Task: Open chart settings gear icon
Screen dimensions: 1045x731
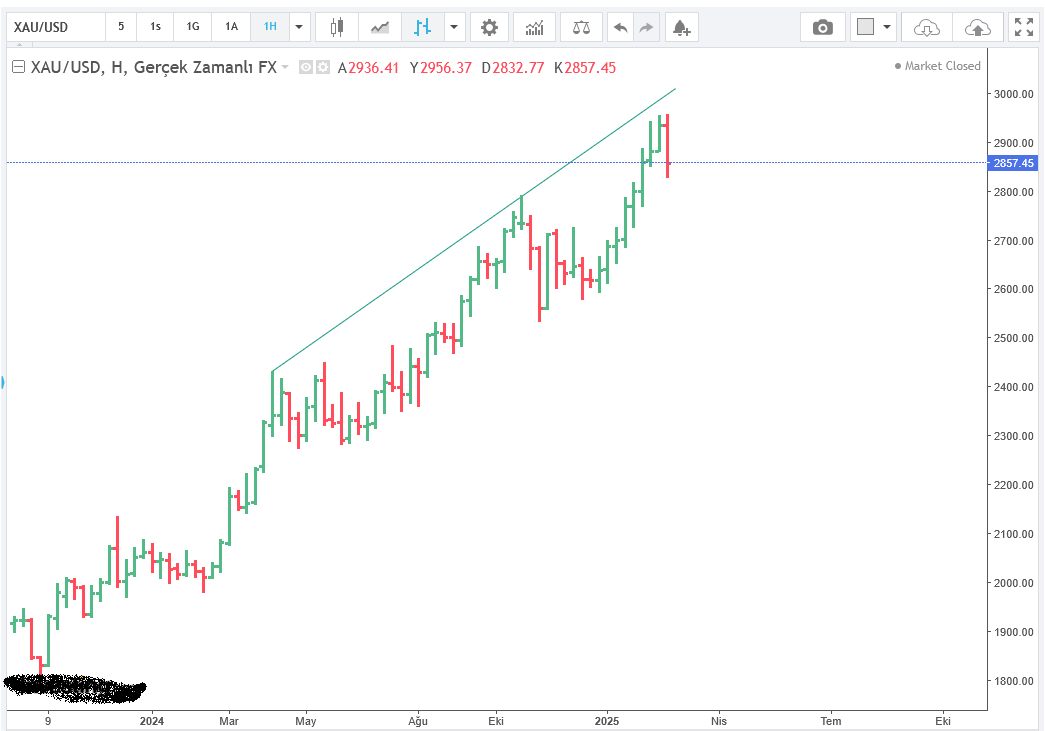Action: point(489,27)
